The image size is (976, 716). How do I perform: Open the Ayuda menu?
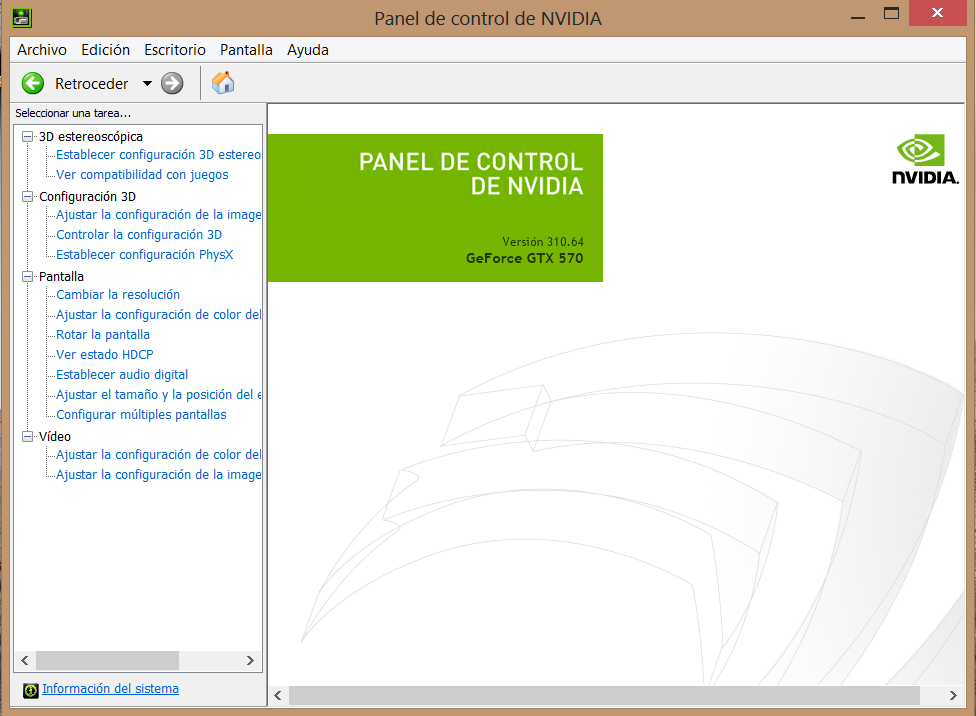tap(307, 50)
